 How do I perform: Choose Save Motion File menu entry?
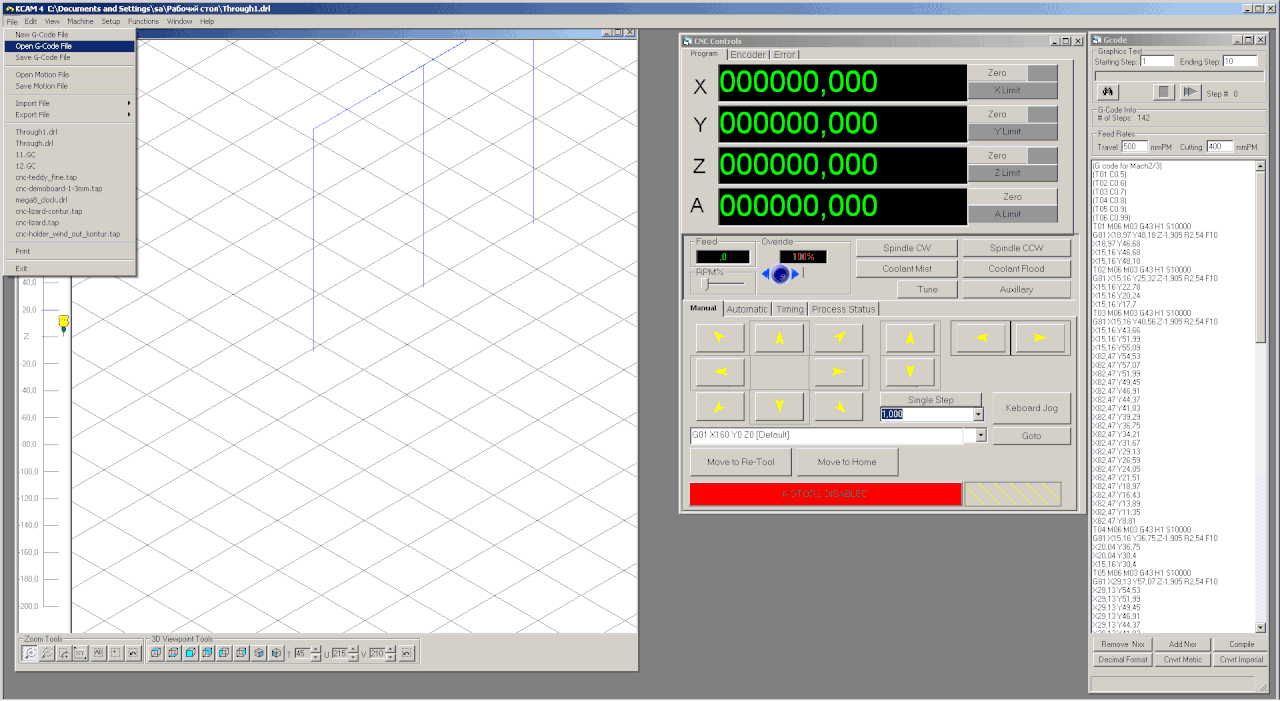pyautogui.click(x=70, y=86)
